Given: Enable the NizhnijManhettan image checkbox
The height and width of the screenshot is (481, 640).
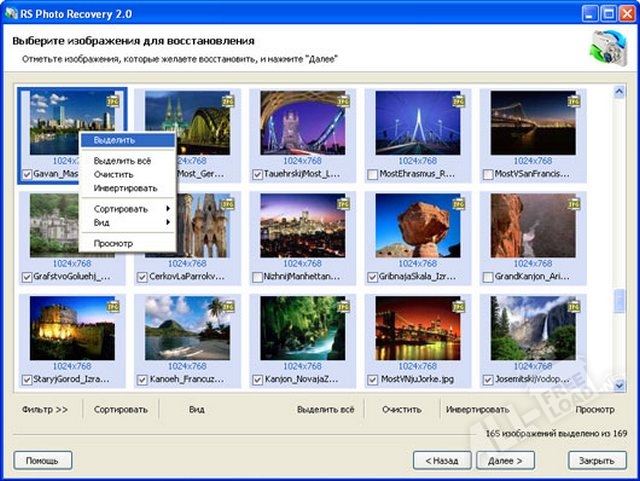Looking at the screenshot, I should pos(258,277).
